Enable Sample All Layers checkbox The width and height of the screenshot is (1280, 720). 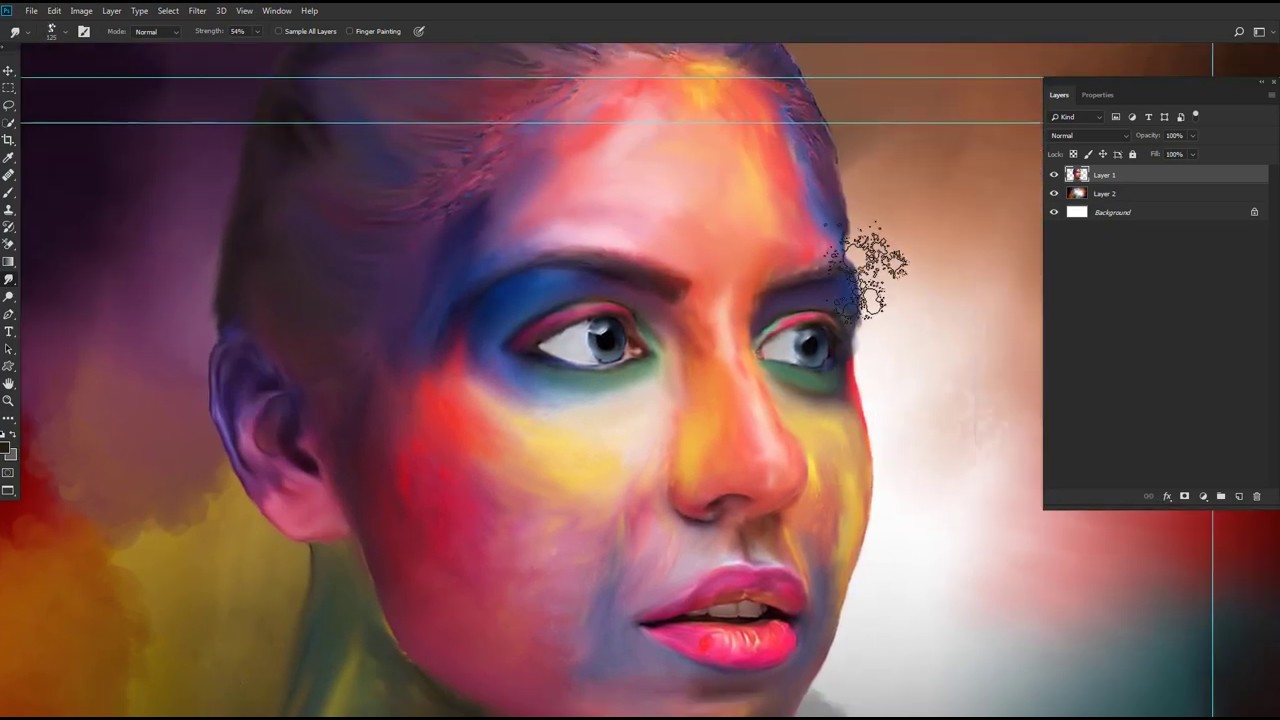(x=279, y=31)
